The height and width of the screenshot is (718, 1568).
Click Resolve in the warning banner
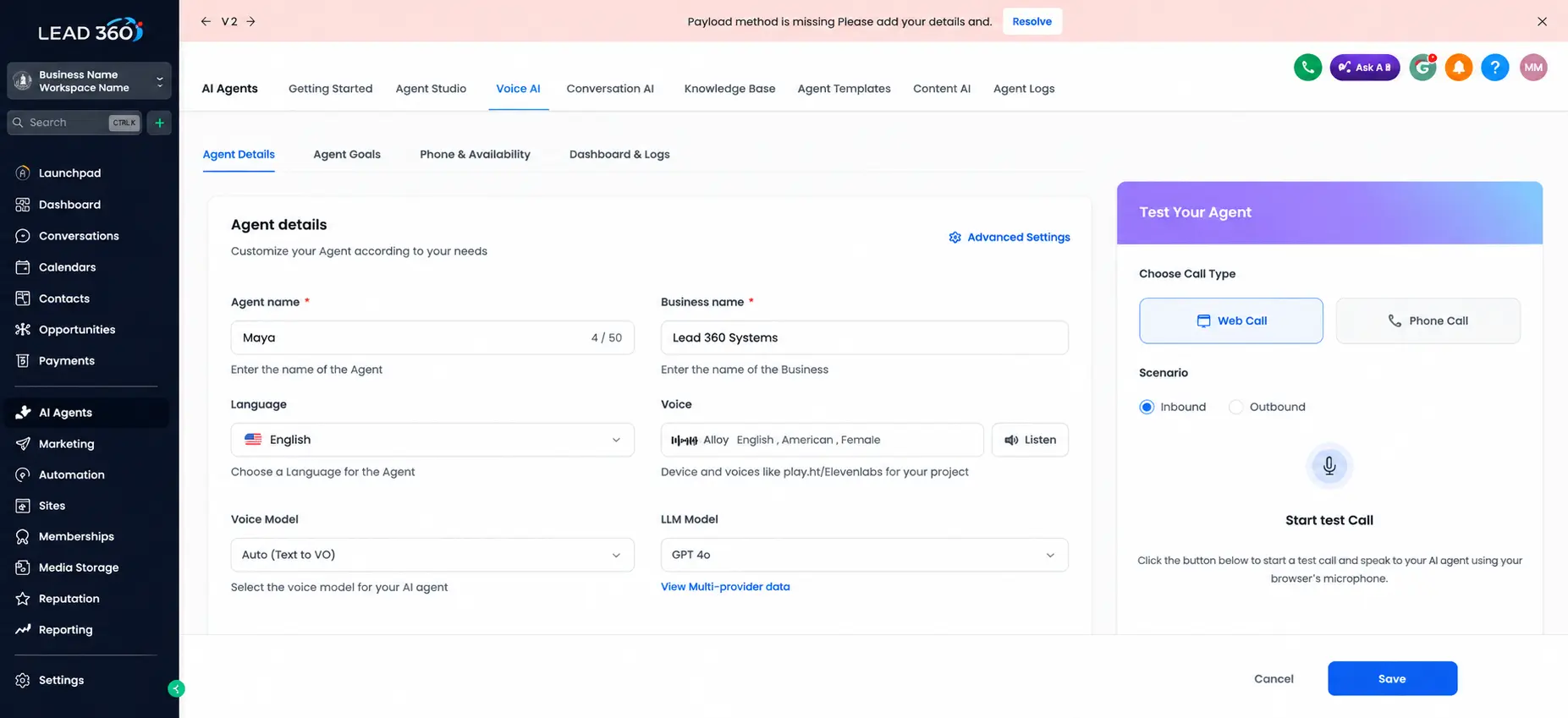(1032, 21)
